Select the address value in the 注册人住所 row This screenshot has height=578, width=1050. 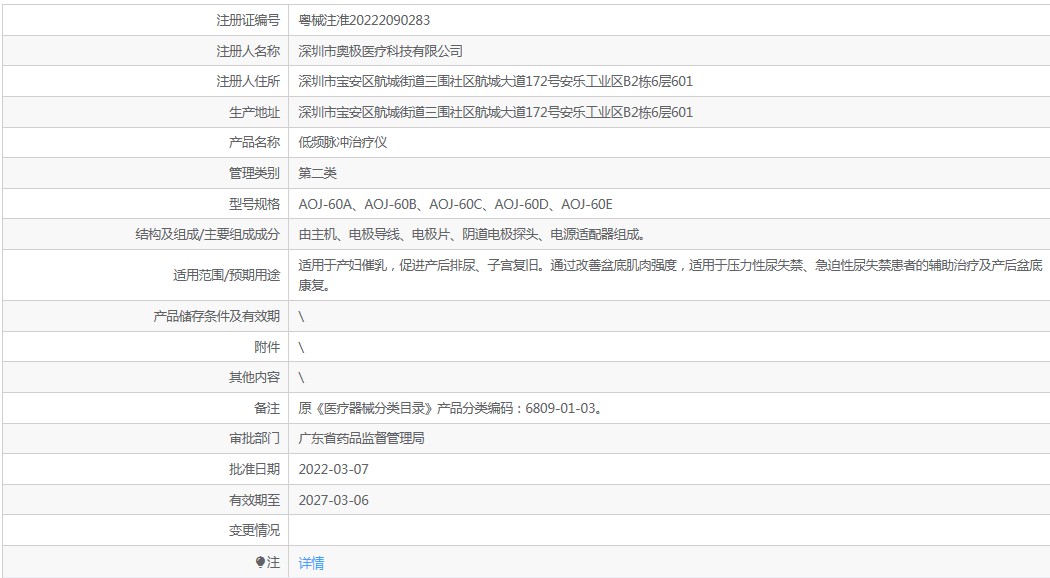click(x=496, y=82)
